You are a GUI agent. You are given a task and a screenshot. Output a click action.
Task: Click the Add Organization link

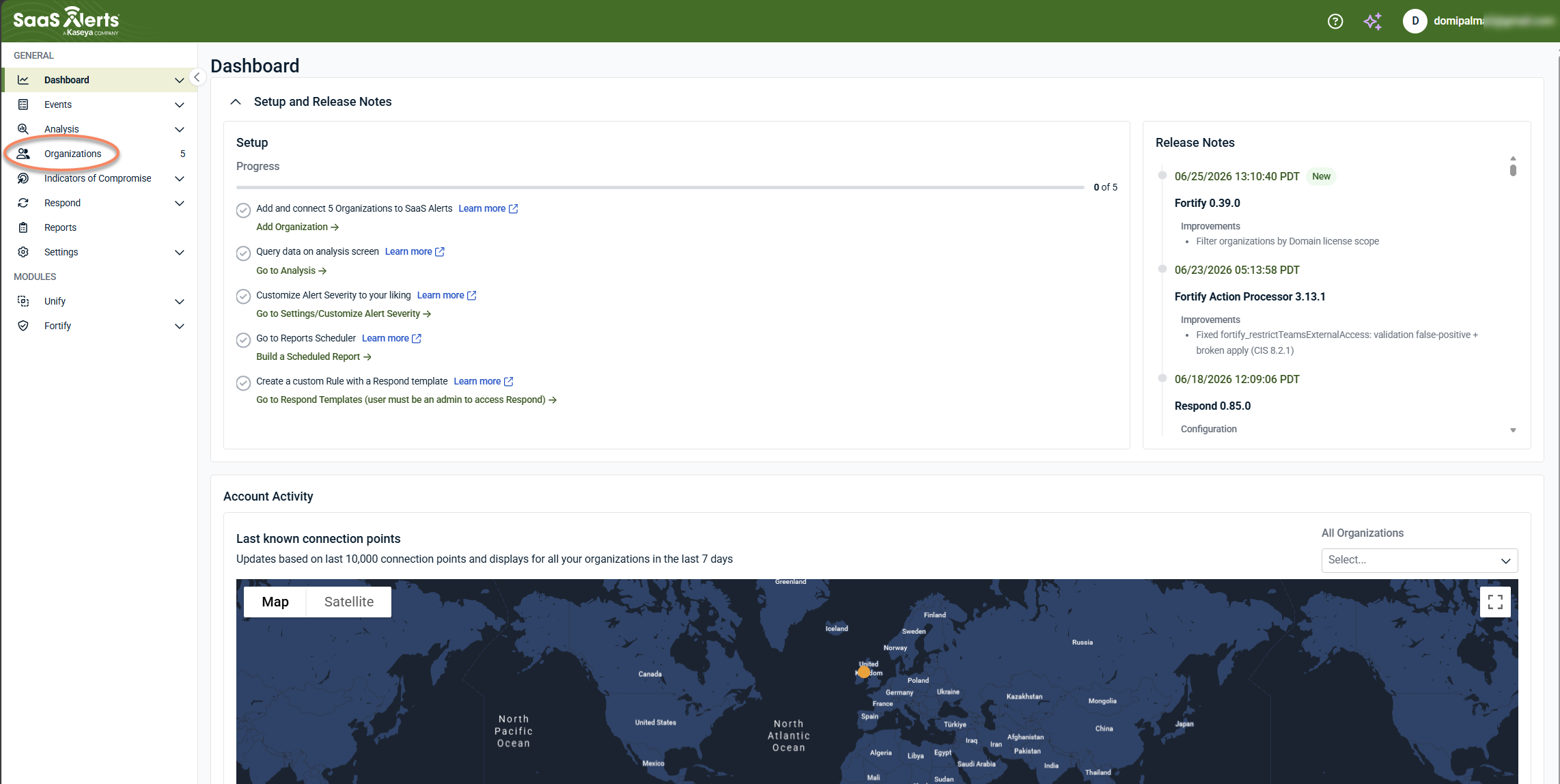[x=297, y=227]
